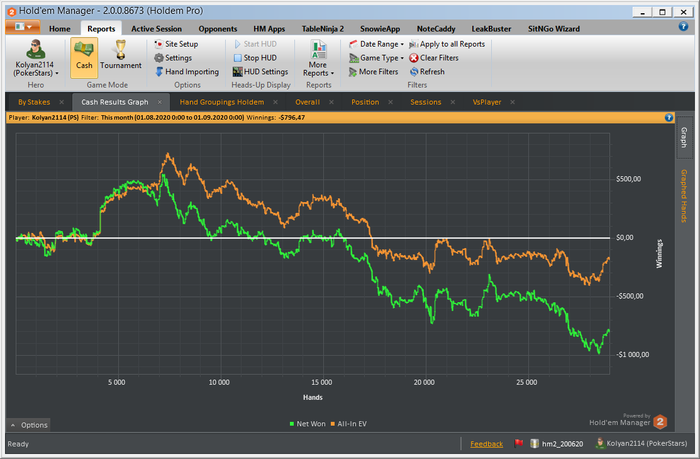Open the Game Type filter dropdown
Viewport: 700px width, 459px height.
(x=376, y=58)
